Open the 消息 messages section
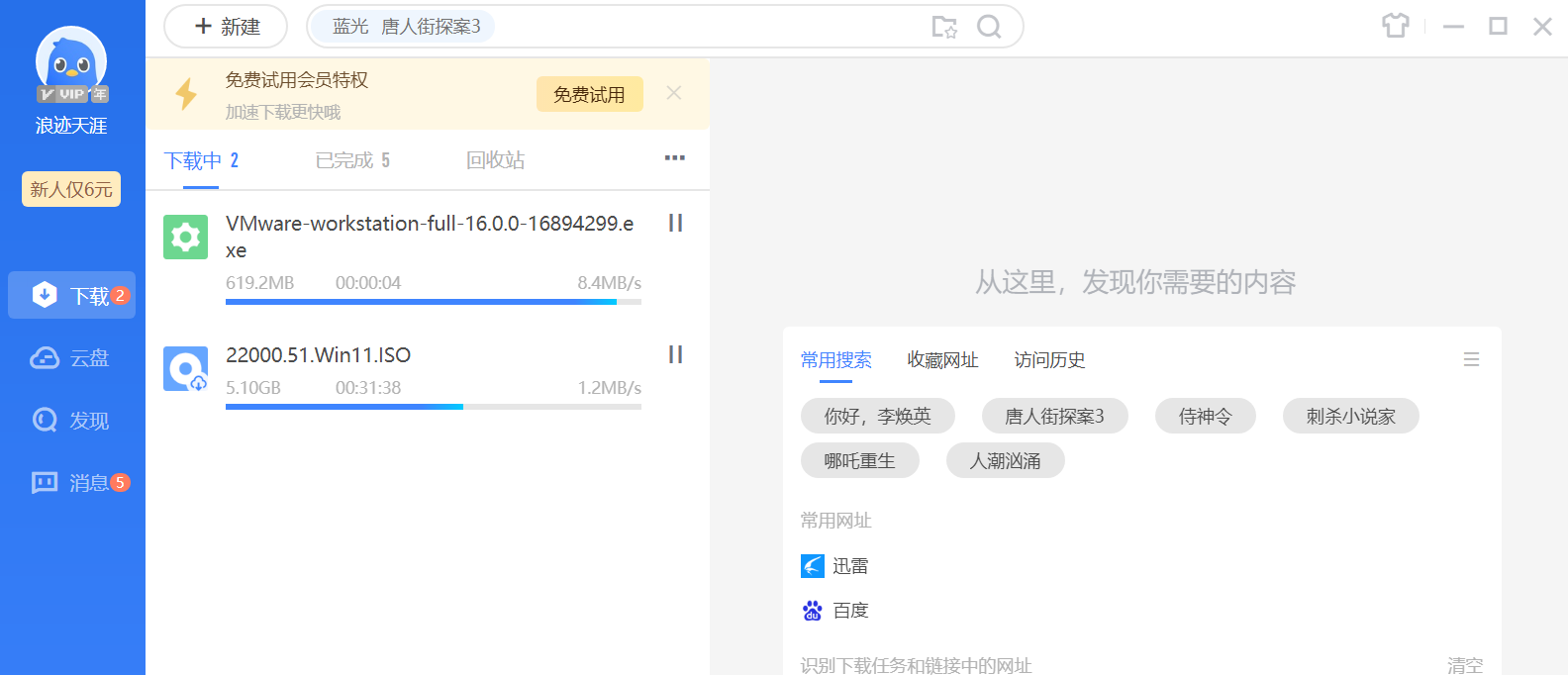The width and height of the screenshot is (1568, 675). 71,483
